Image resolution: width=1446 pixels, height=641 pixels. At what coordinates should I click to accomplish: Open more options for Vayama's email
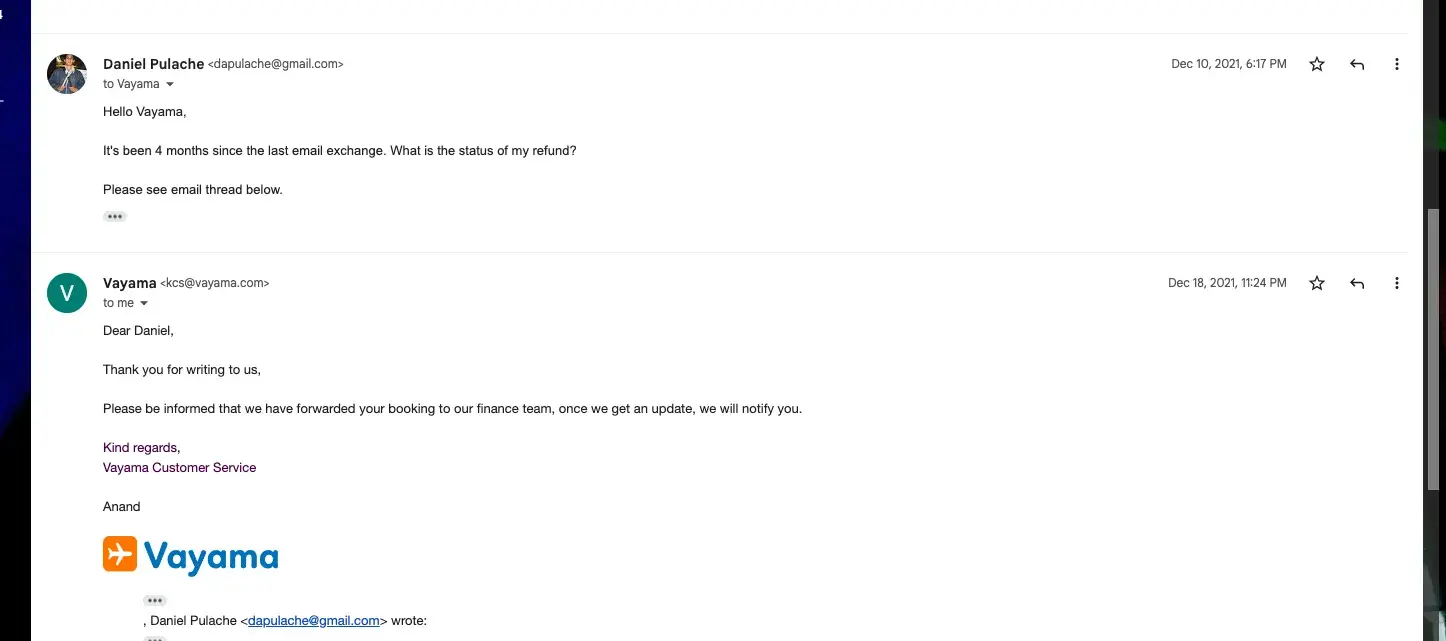click(1397, 283)
